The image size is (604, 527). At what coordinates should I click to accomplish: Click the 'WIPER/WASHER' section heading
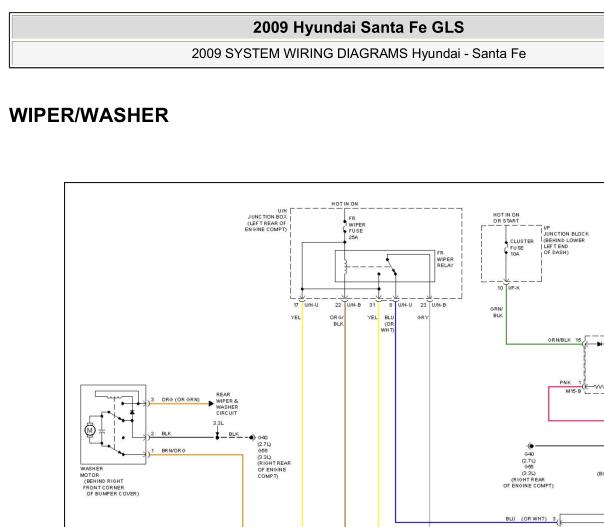[x=89, y=115]
